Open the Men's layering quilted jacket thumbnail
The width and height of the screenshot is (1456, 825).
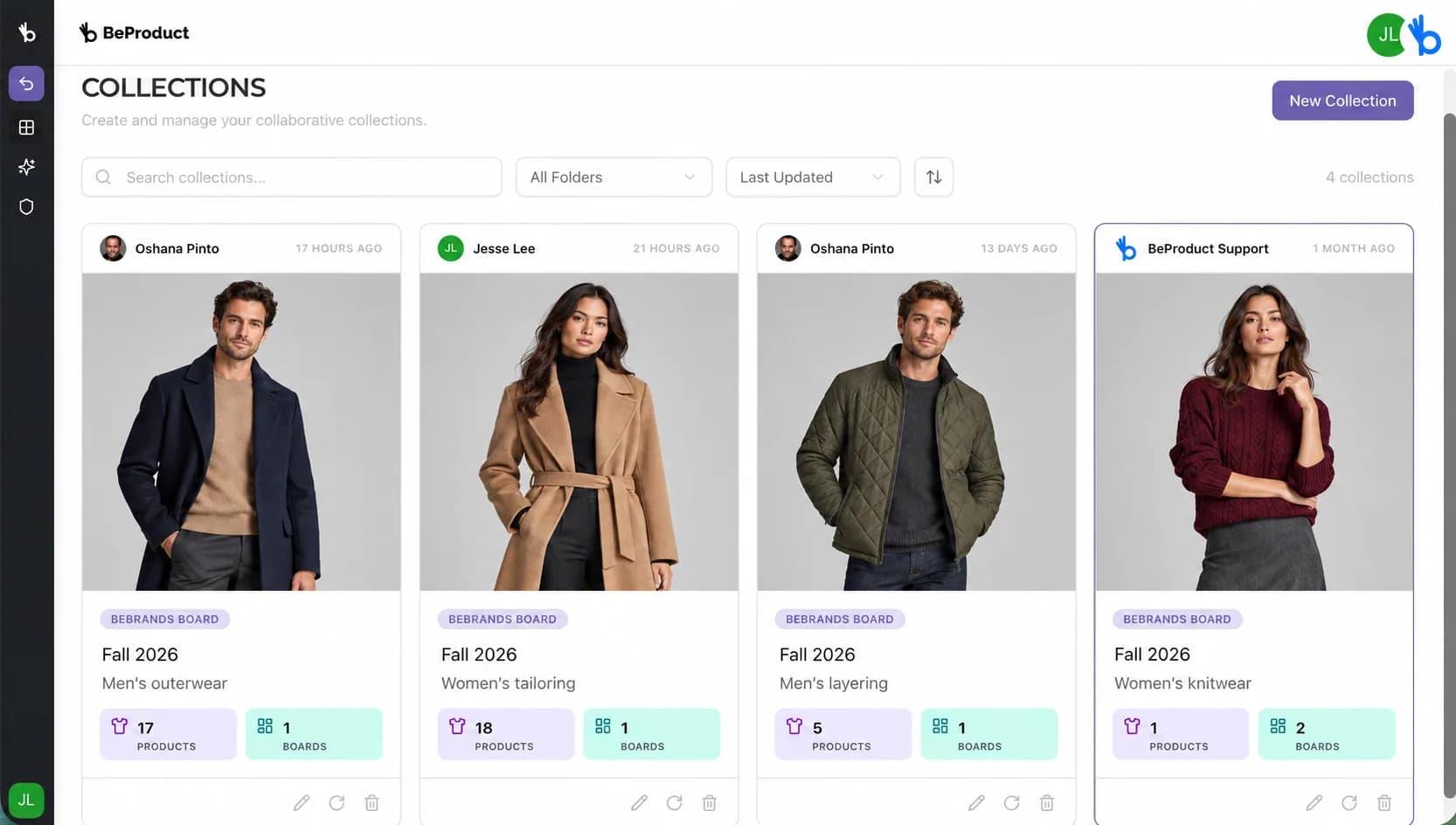pyautogui.click(x=916, y=432)
